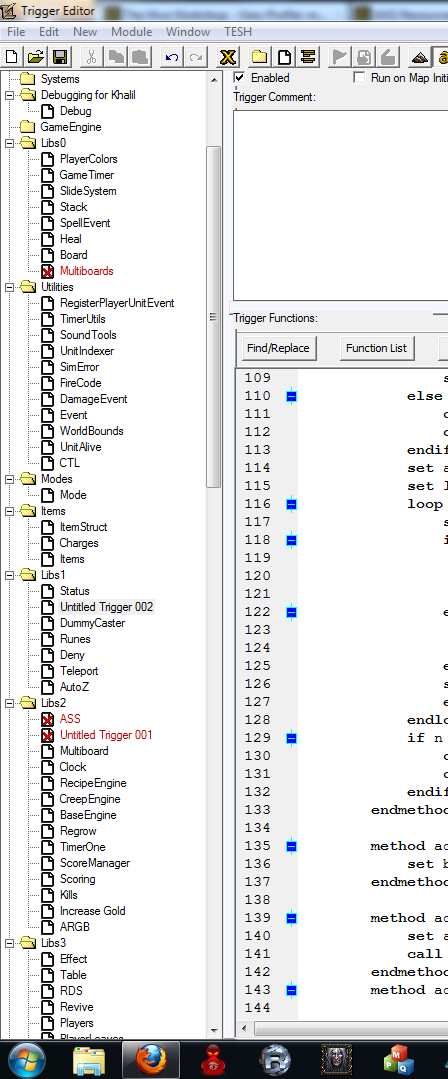Click the red X icon beside ASS

[47, 719]
